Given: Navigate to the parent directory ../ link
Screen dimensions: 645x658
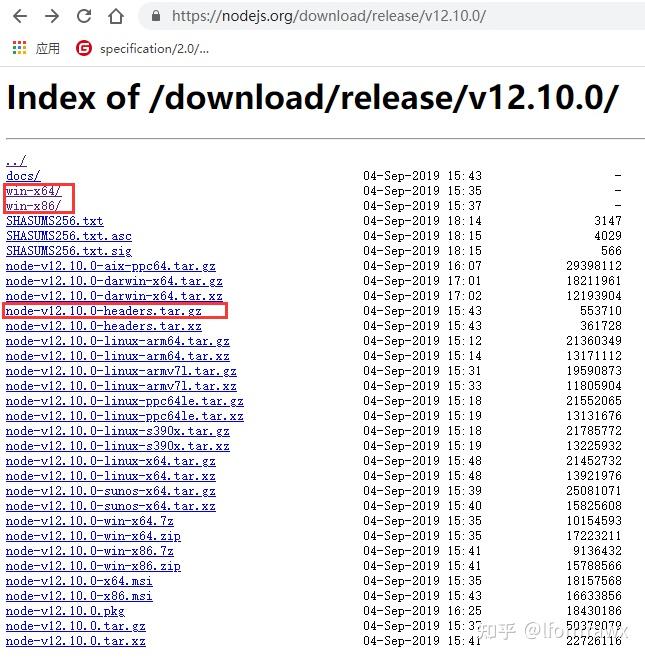Looking at the screenshot, I should [x=16, y=161].
